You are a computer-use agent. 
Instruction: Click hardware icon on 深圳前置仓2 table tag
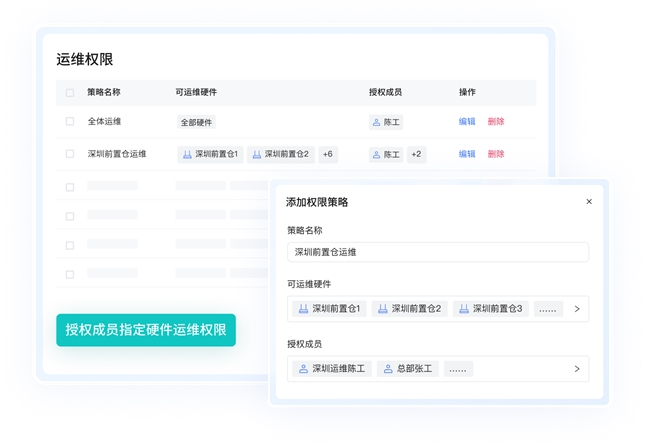pos(257,155)
